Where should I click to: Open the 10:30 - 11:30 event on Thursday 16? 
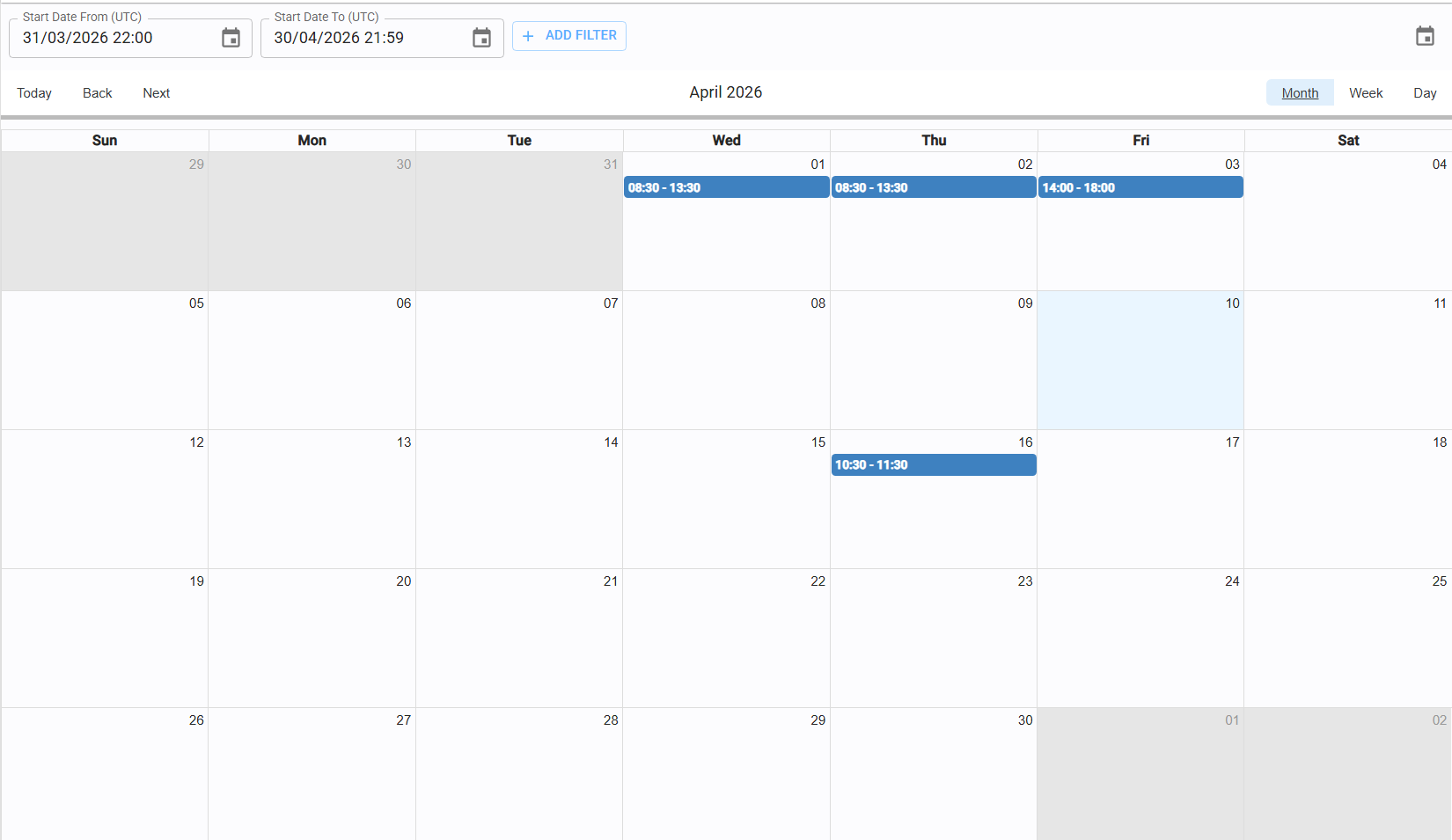click(x=933, y=464)
